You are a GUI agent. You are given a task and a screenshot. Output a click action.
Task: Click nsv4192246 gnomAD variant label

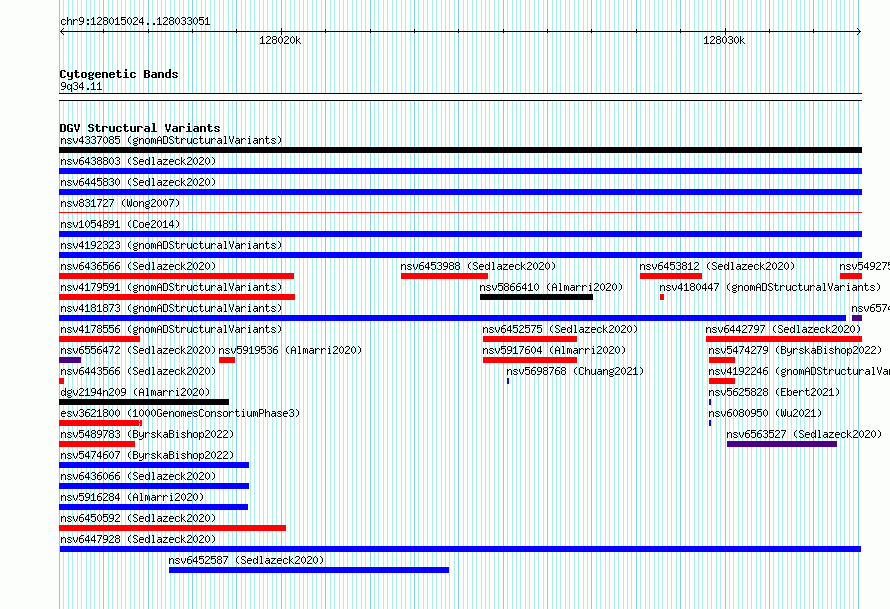pyautogui.click(x=799, y=371)
